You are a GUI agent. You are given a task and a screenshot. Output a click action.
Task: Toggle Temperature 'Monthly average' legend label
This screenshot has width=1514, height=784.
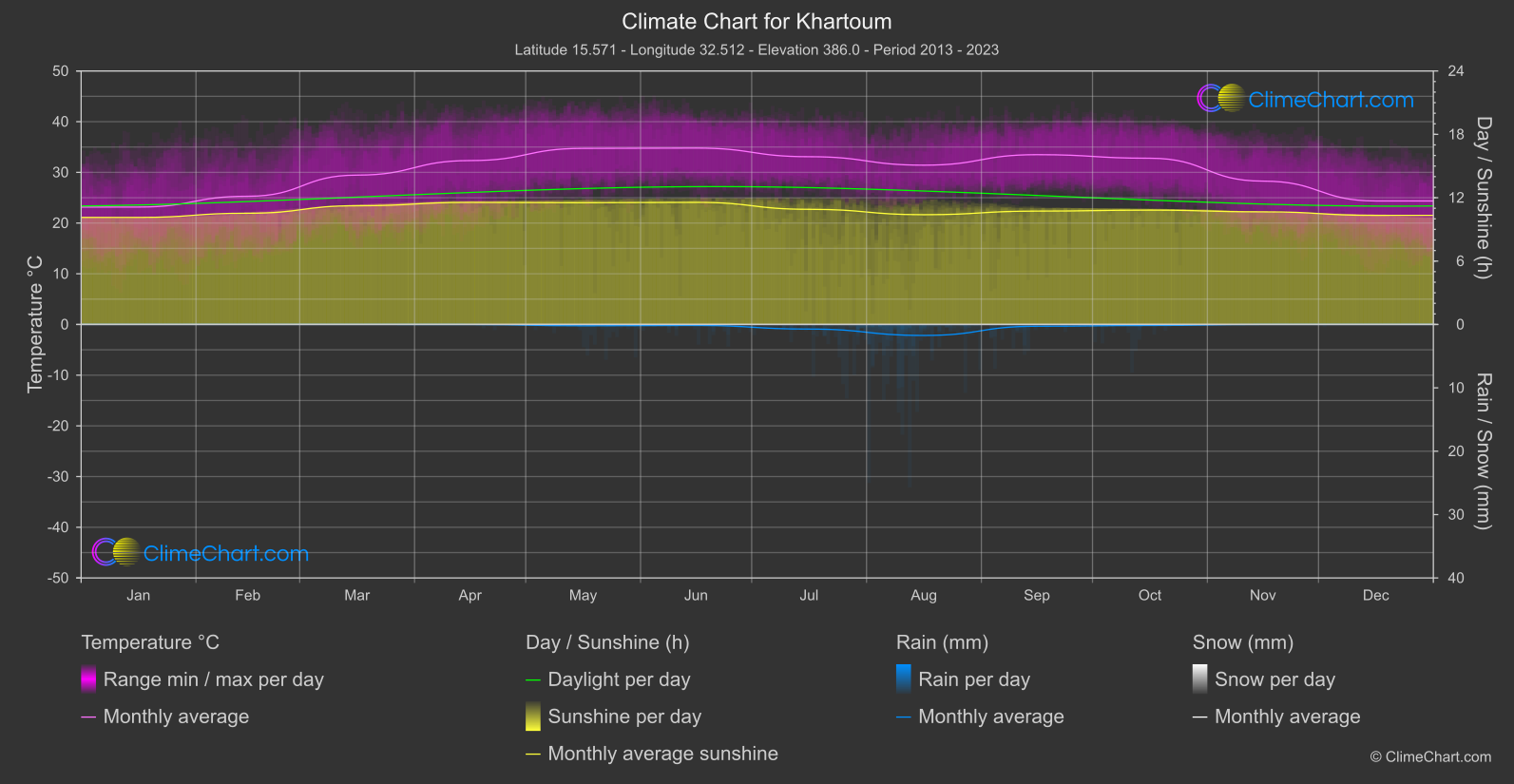(x=176, y=717)
